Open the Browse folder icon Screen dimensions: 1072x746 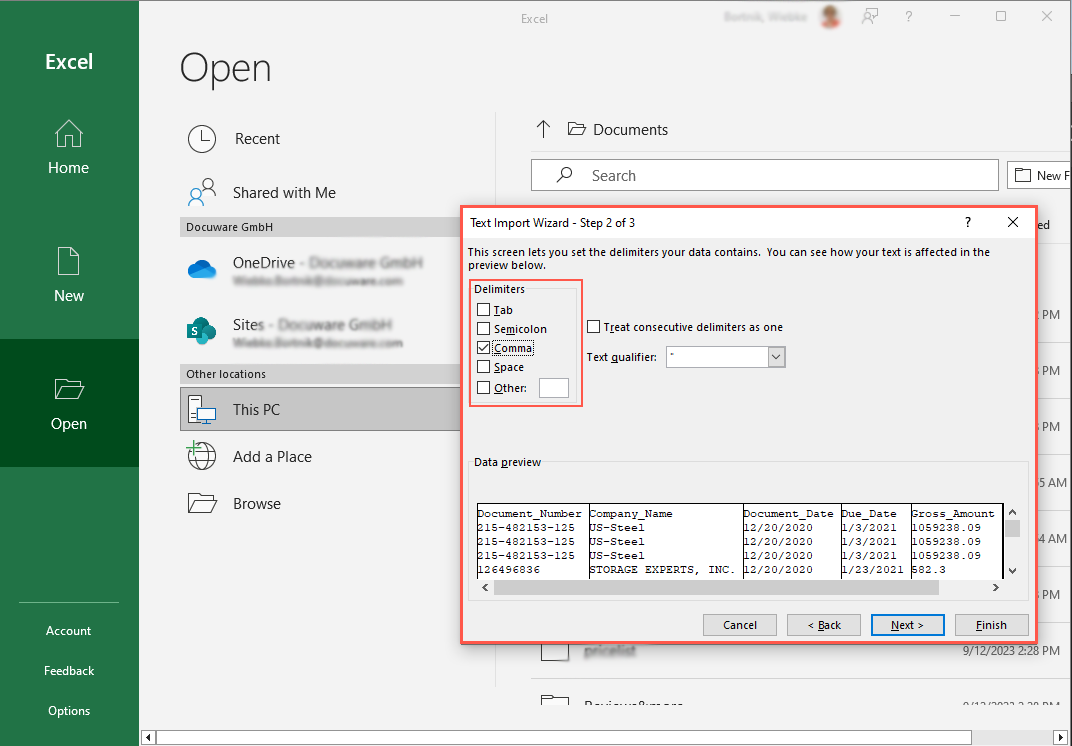[201, 503]
